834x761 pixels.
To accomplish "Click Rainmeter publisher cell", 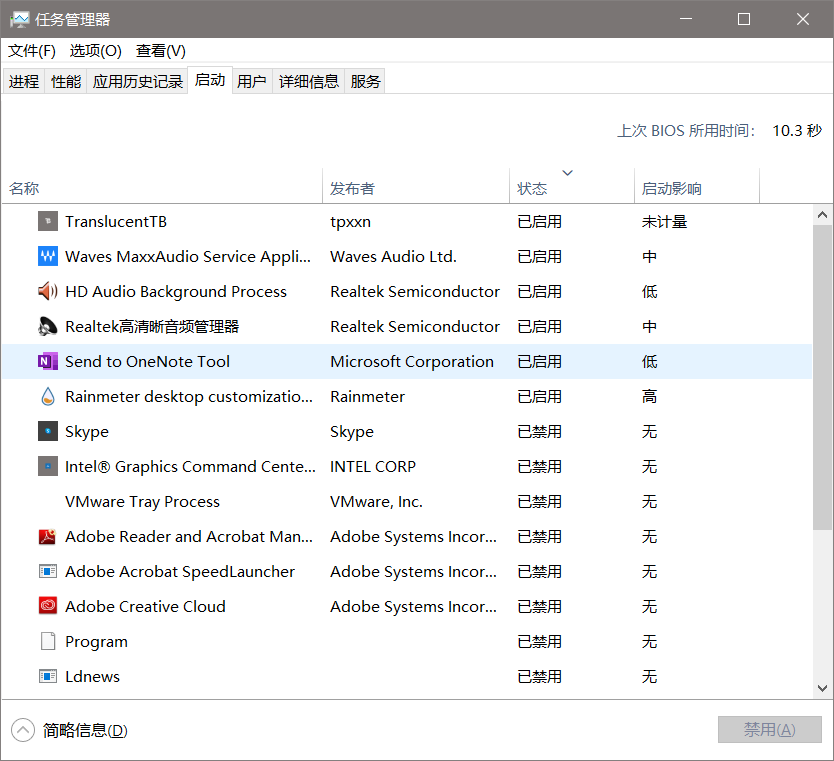I will pos(368,397).
